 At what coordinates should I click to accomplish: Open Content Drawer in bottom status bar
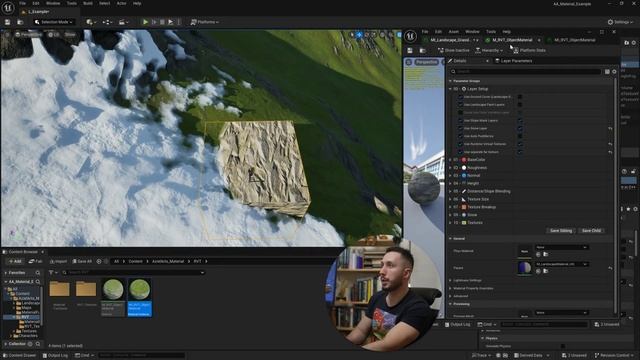tap(20, 356)
